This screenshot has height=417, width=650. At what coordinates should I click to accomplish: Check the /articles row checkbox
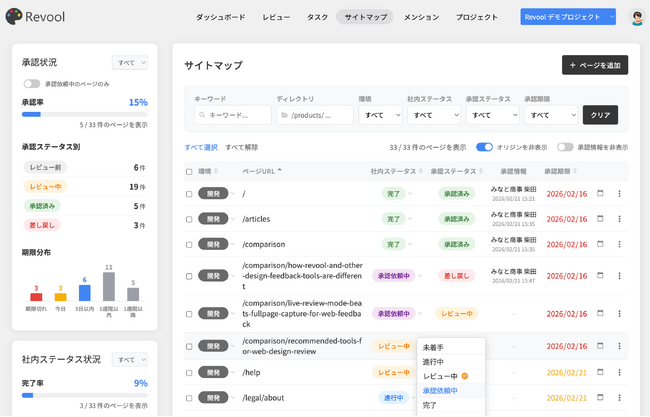coord(189,219)
